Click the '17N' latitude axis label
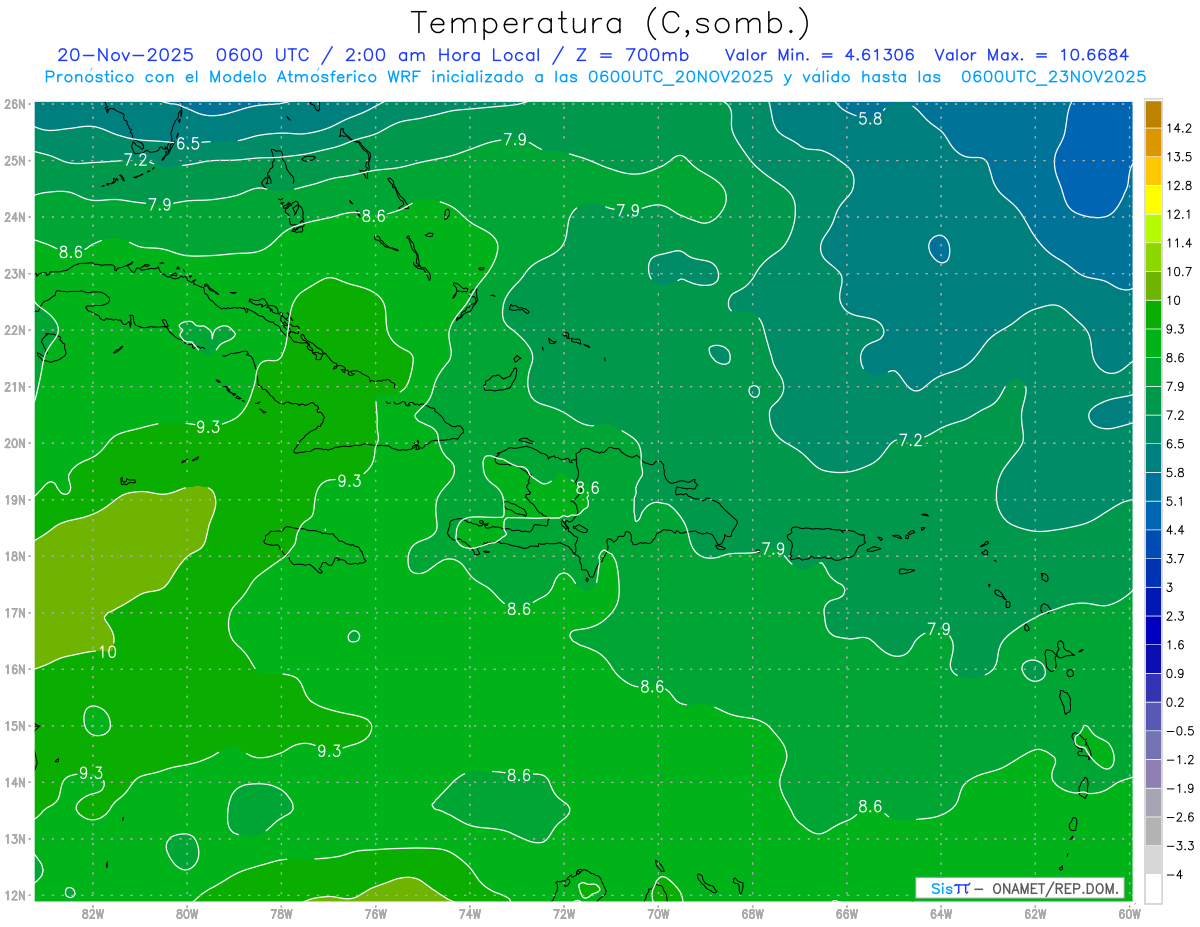Image resolution: width=1200 pixels, height=927 pixels. (15, 612)
